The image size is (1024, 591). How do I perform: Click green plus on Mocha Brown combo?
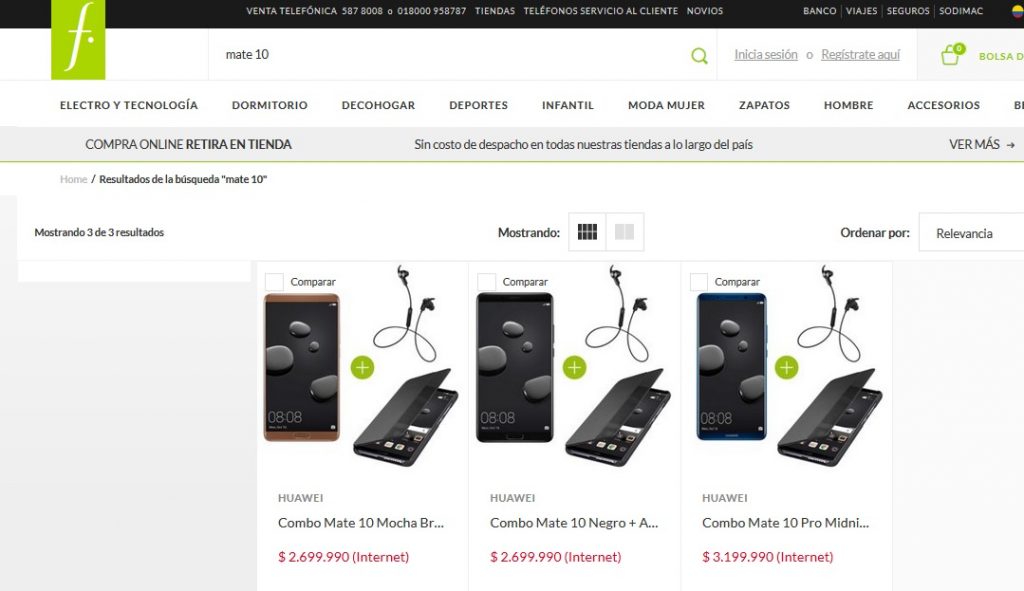pyautogui.click(x=362, y=368)
